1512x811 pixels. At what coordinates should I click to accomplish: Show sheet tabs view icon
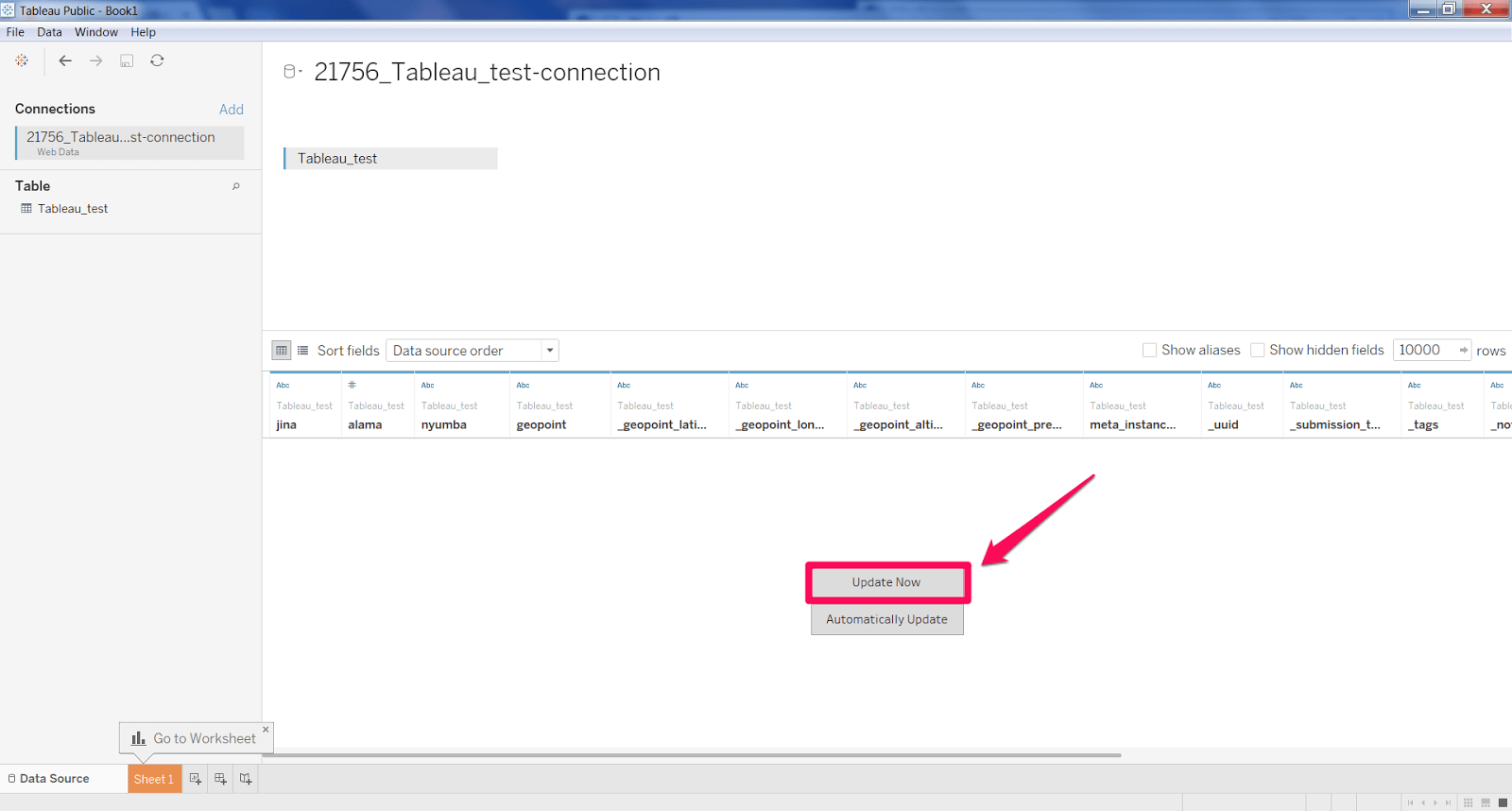pos(1503,802)
